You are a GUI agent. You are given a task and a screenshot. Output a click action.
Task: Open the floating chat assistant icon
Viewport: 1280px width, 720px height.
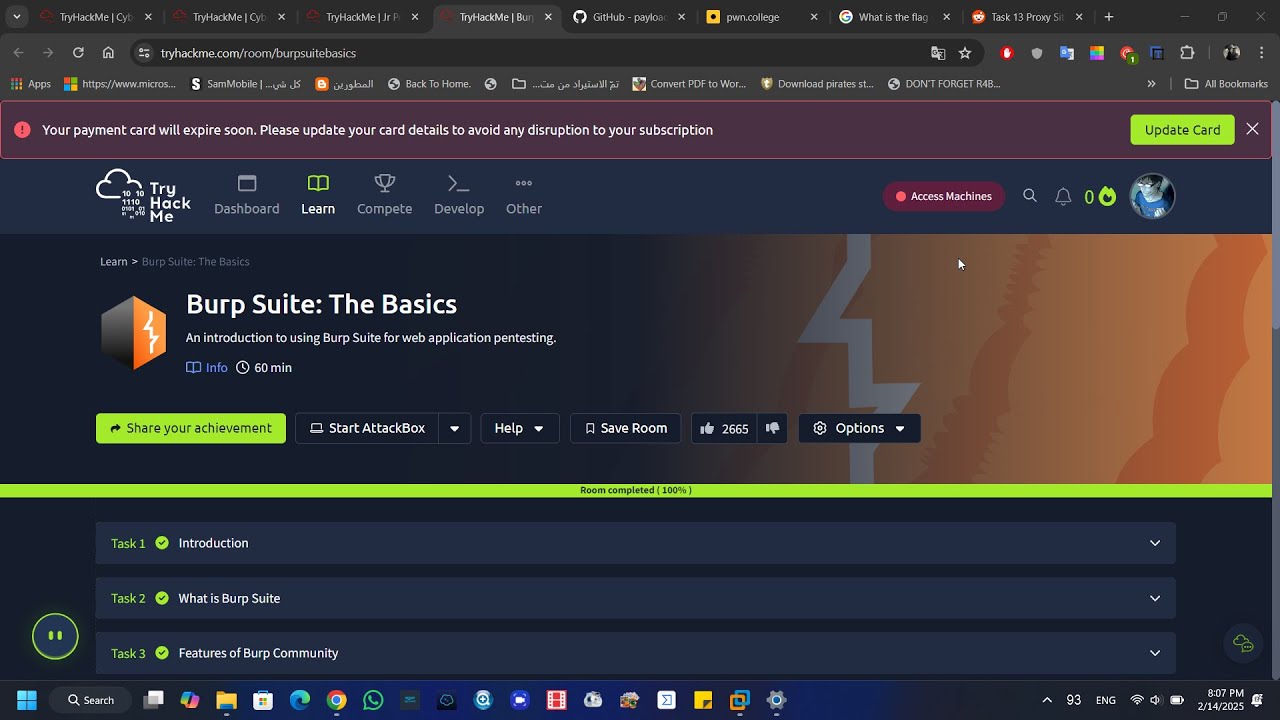pos(1243,643)
